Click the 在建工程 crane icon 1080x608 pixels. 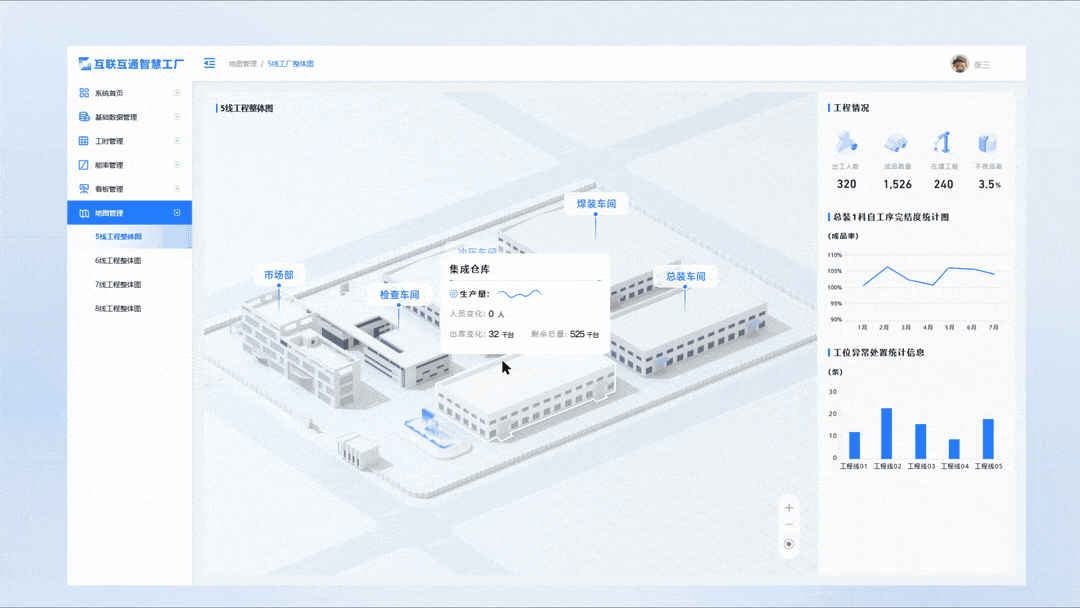[x=942, y=142]
